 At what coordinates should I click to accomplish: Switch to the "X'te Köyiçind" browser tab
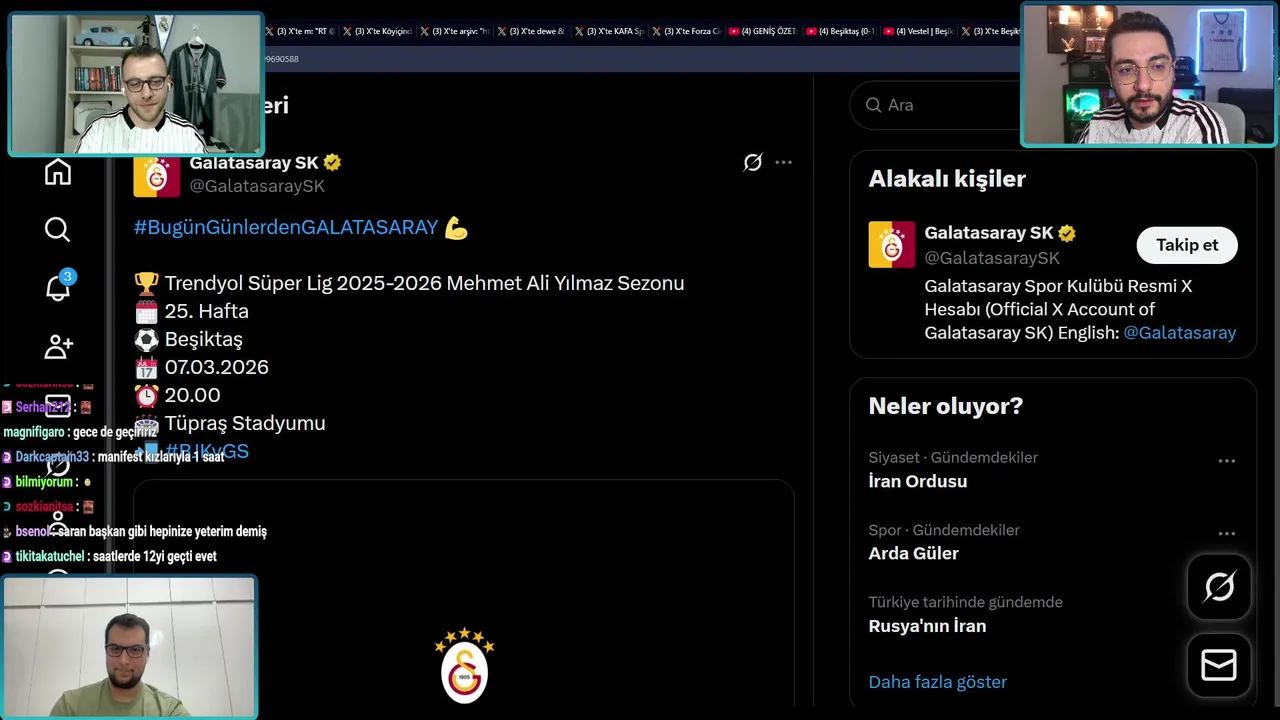pyautogui.click(x=376, y=31)
